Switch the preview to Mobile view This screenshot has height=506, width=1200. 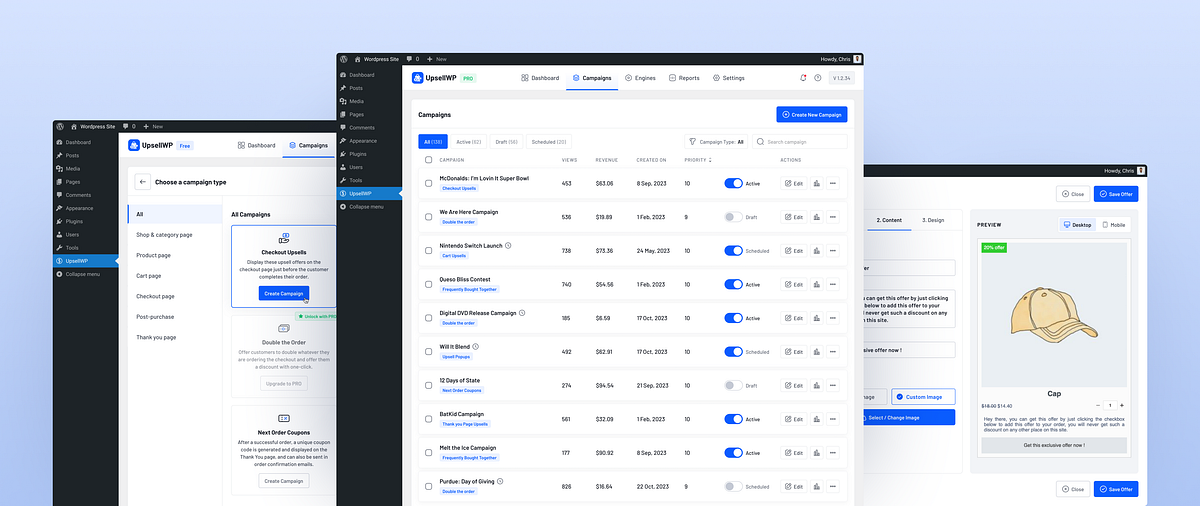1114,225
